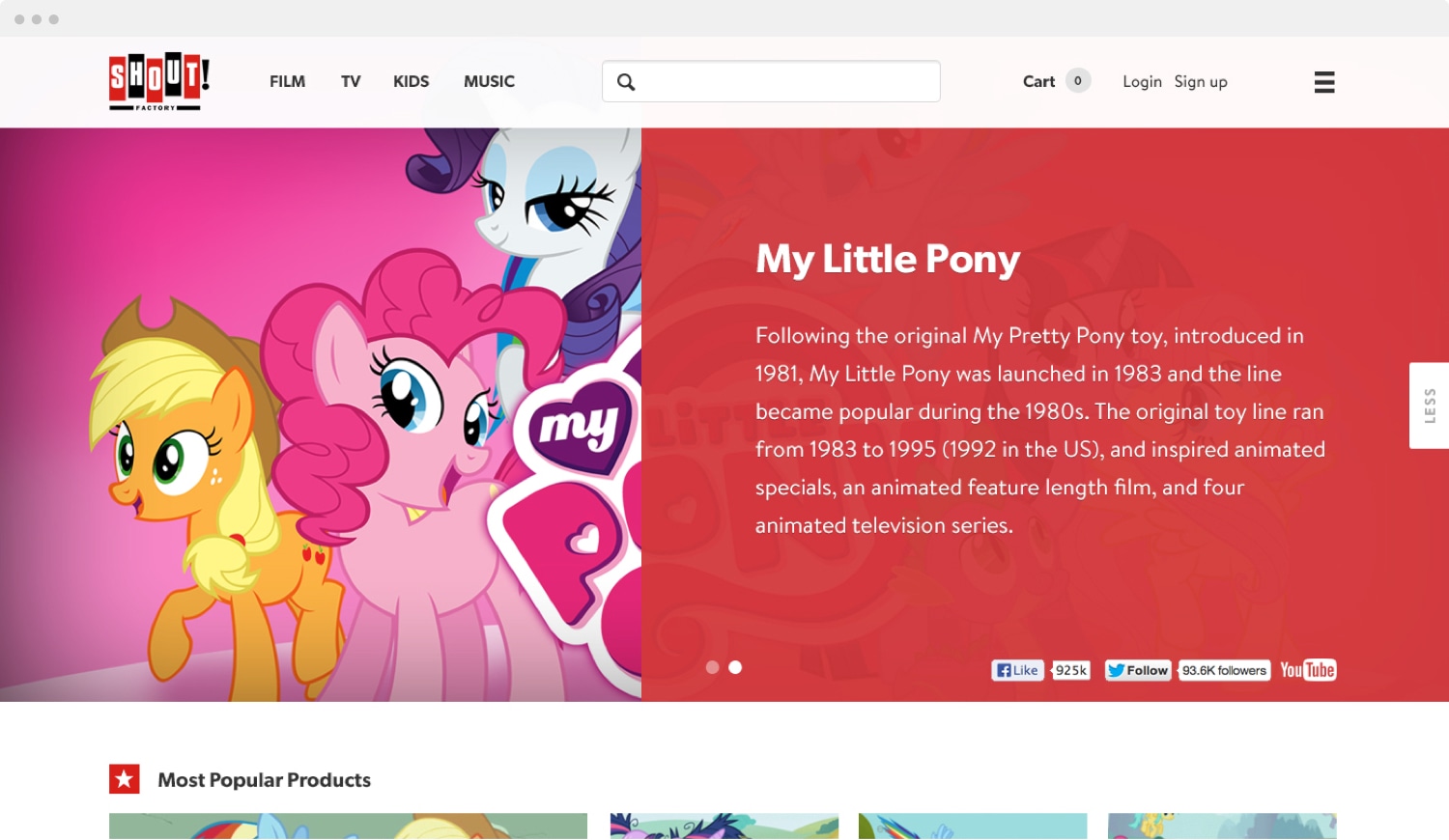Open the FILM menu
Viewport: 1449px width, 840px height.
[x=287, y=82]
